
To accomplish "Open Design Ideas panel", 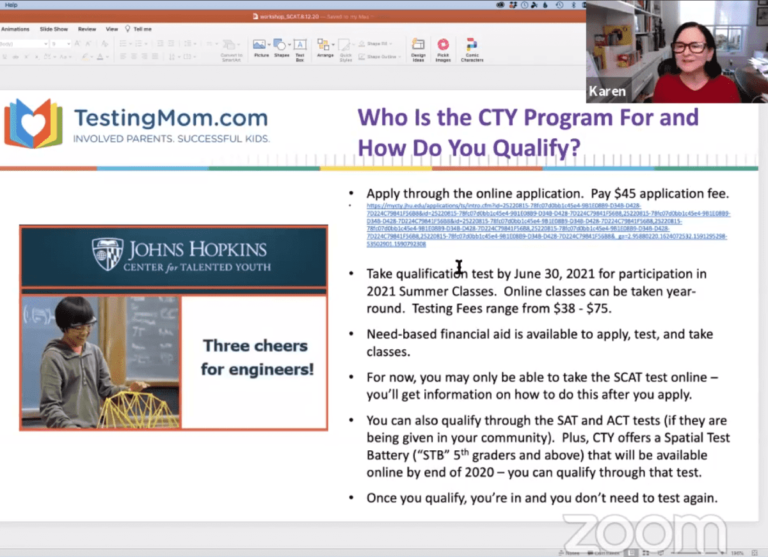I will click(x=418, y=48).
